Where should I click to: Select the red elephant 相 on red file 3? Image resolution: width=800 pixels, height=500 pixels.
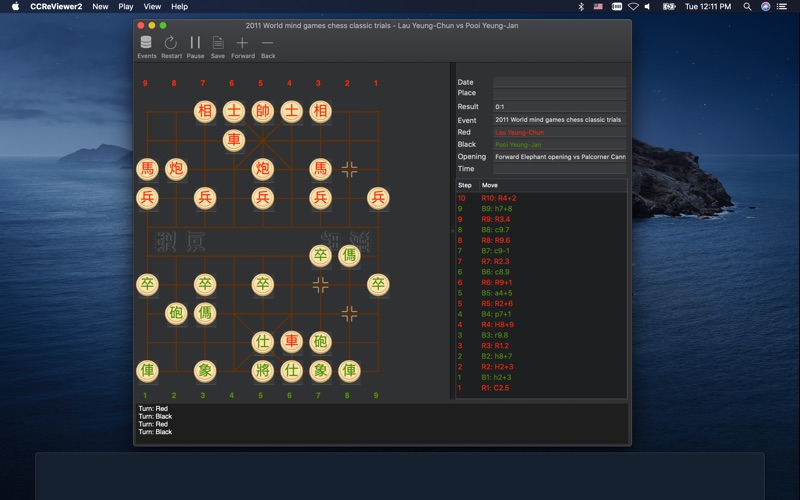point(320,111)
